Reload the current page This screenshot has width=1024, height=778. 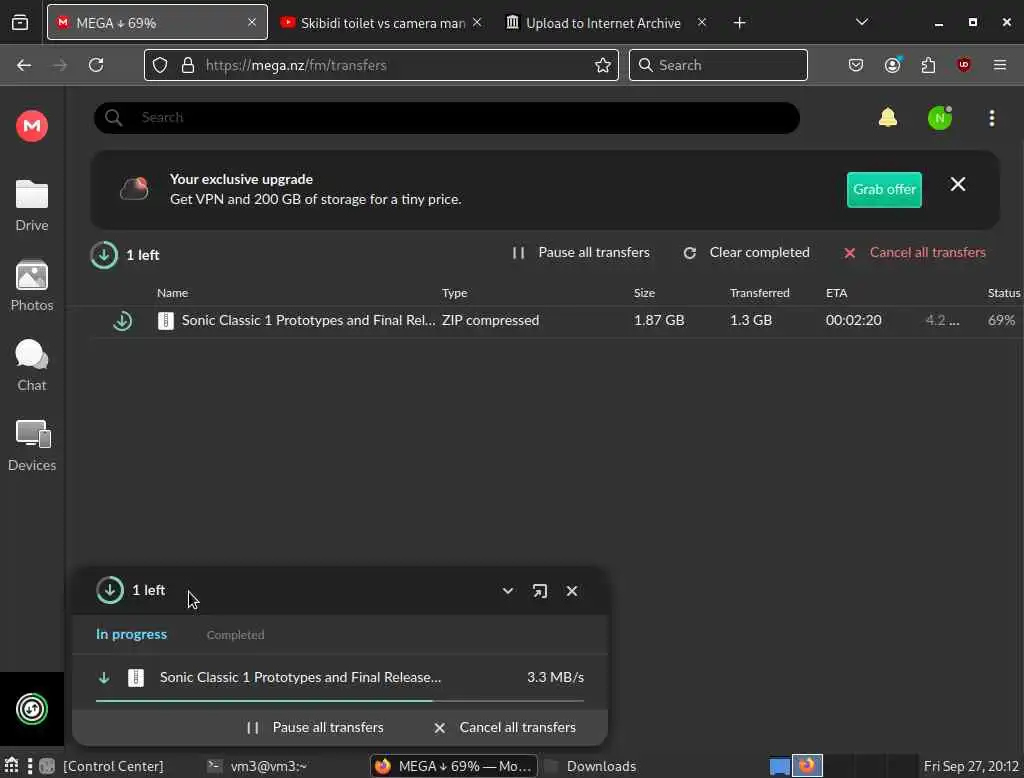tap(96, 65)
